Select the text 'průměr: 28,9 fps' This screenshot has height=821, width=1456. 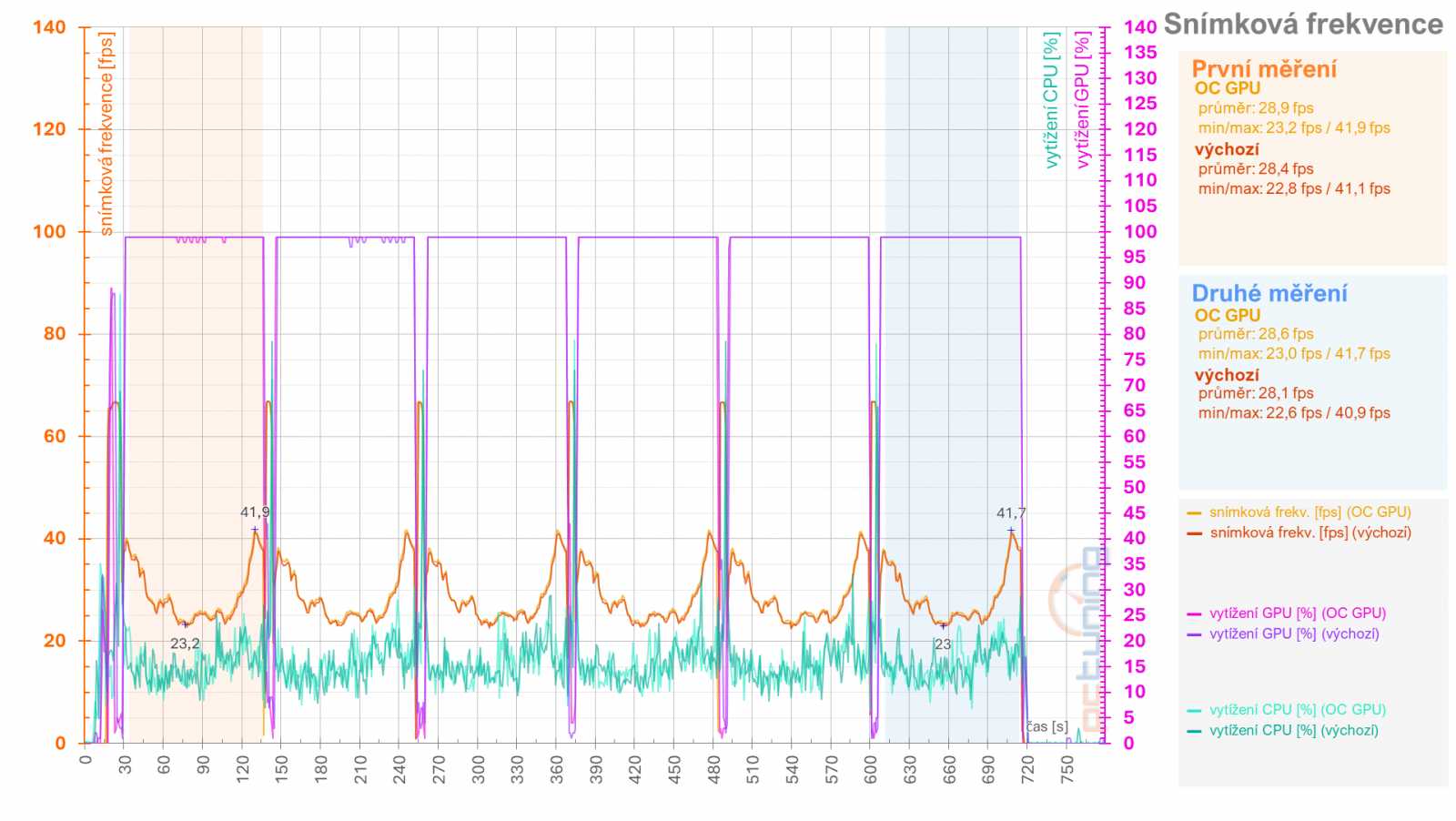pos(1256,108)
